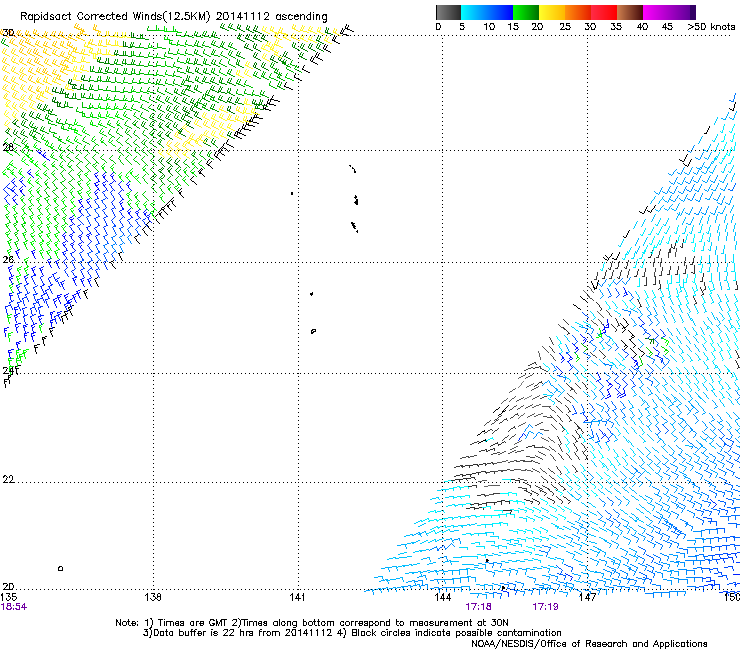Image resolution: width=740 pixels, height=650 pixels.
Task: Click latitude label '22' on left axis
Action: (x=8, y=480)
